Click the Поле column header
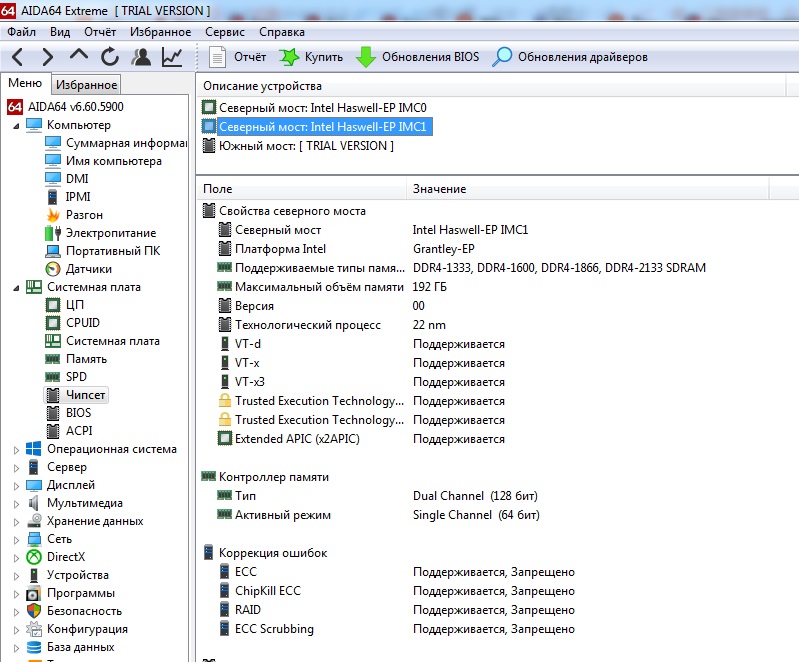Screen dimensions: 799x662 coord(301,189)
